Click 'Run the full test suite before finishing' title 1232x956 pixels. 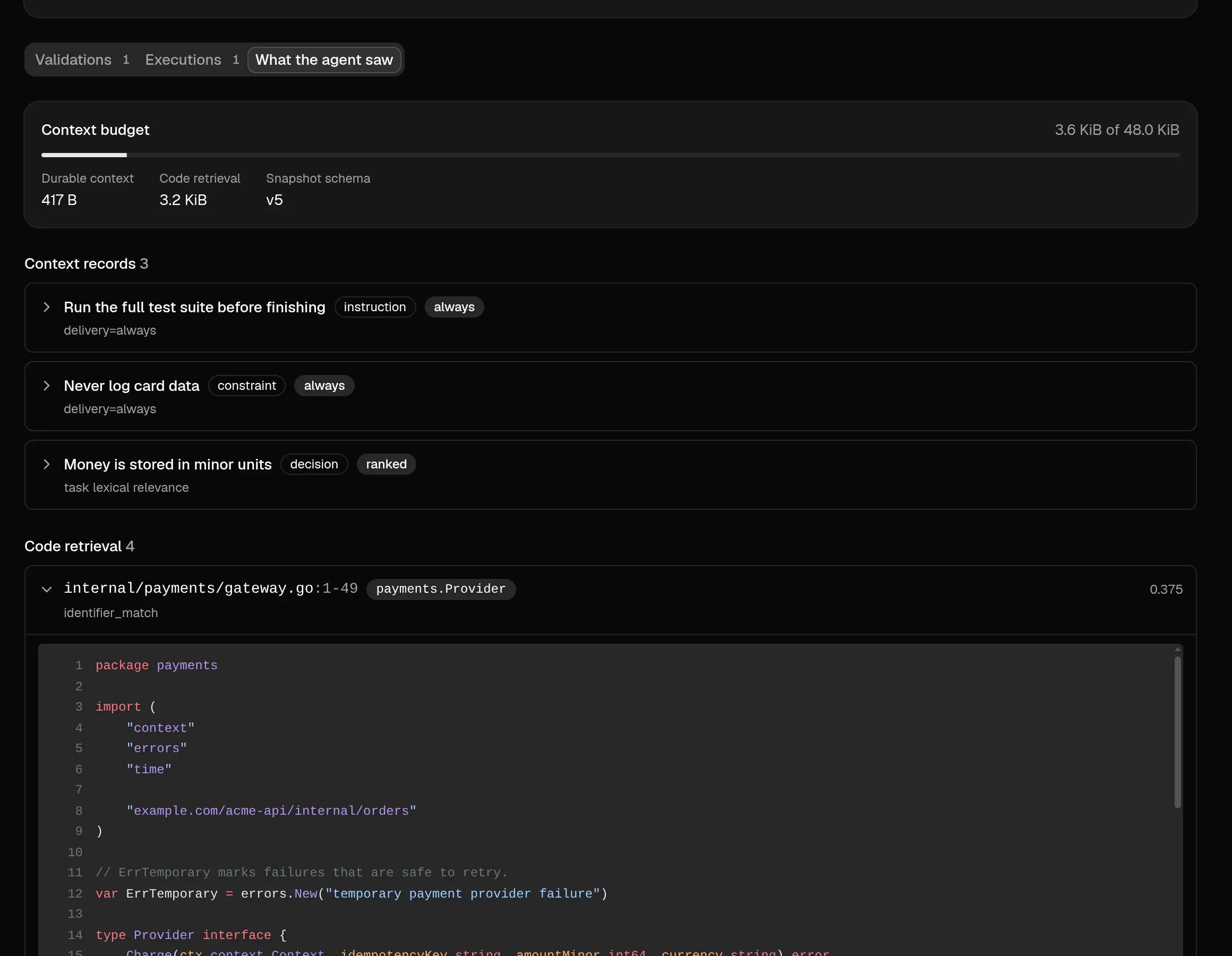pos(194,307)
